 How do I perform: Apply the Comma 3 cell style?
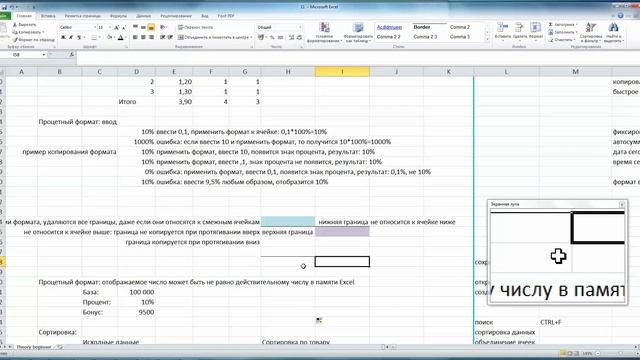click(464, 37)
